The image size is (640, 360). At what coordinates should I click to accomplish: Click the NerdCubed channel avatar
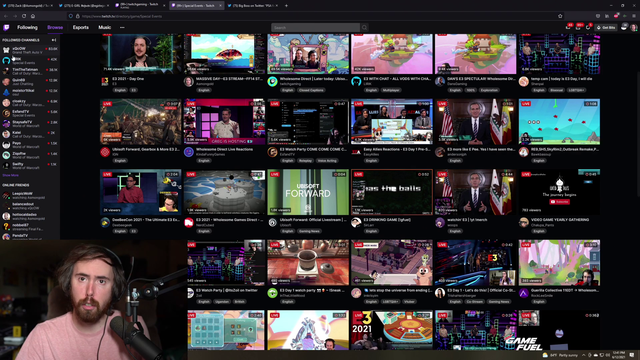click(x=189, y=222)
